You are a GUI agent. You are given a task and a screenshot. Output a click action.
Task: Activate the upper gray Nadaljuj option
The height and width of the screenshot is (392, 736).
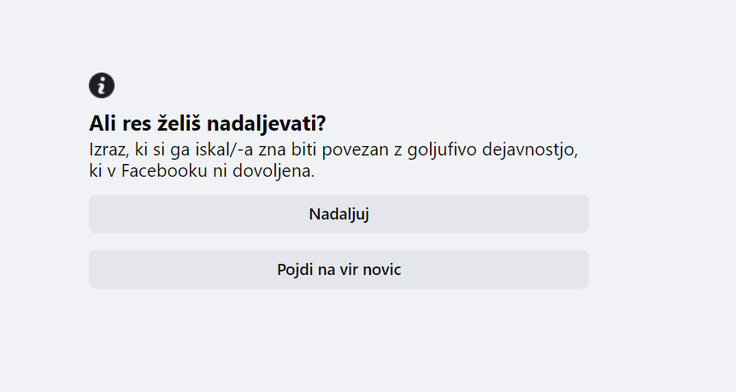click(339, 214)
